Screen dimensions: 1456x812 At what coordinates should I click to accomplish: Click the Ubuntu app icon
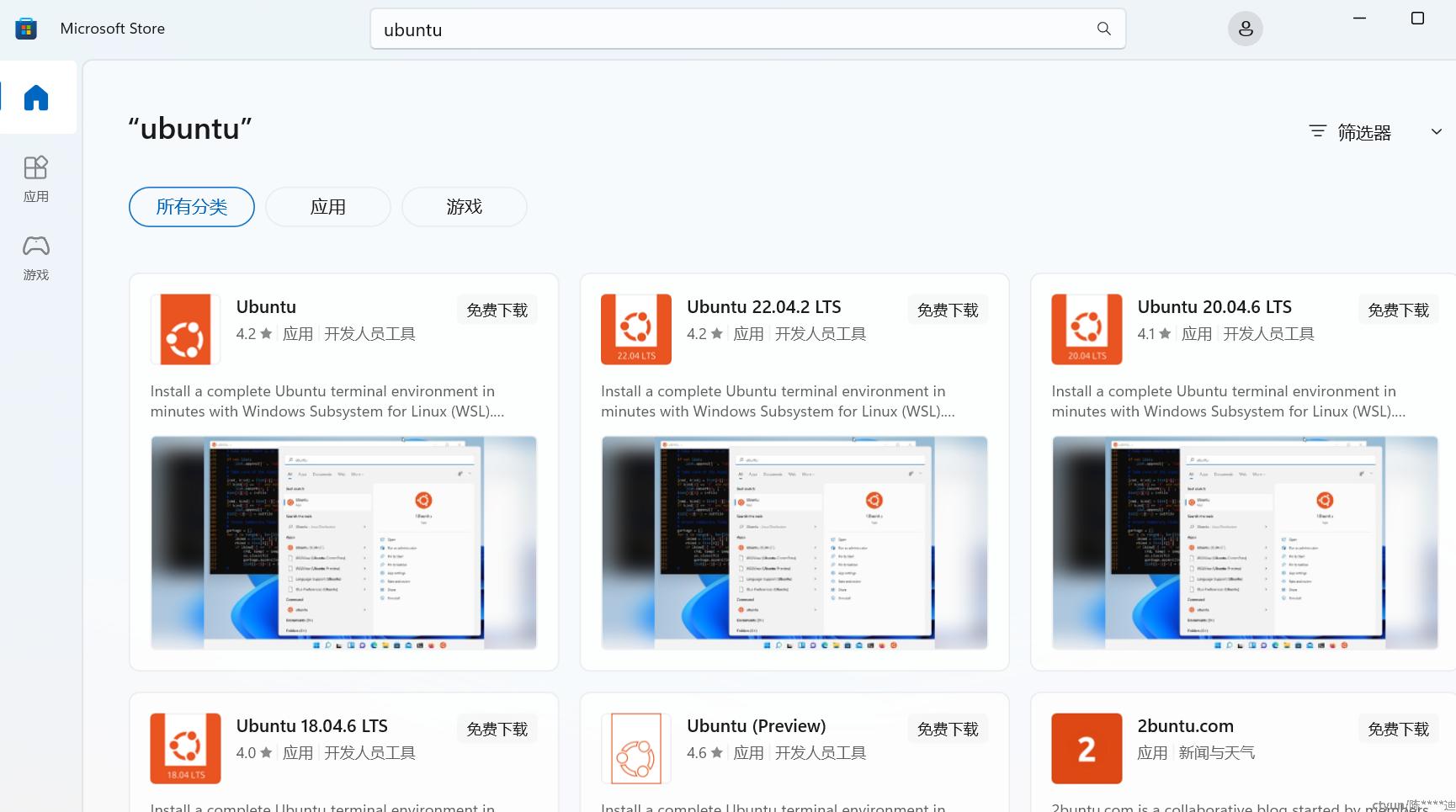[185, 329]
